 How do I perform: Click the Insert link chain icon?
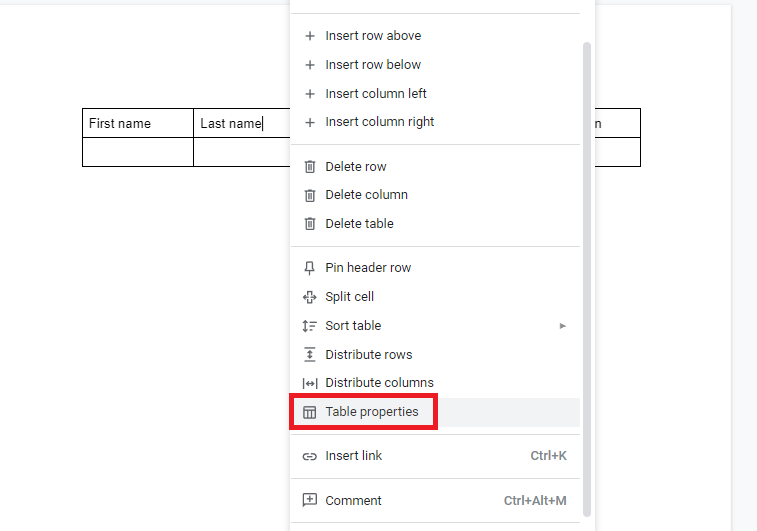click(309, 456)
